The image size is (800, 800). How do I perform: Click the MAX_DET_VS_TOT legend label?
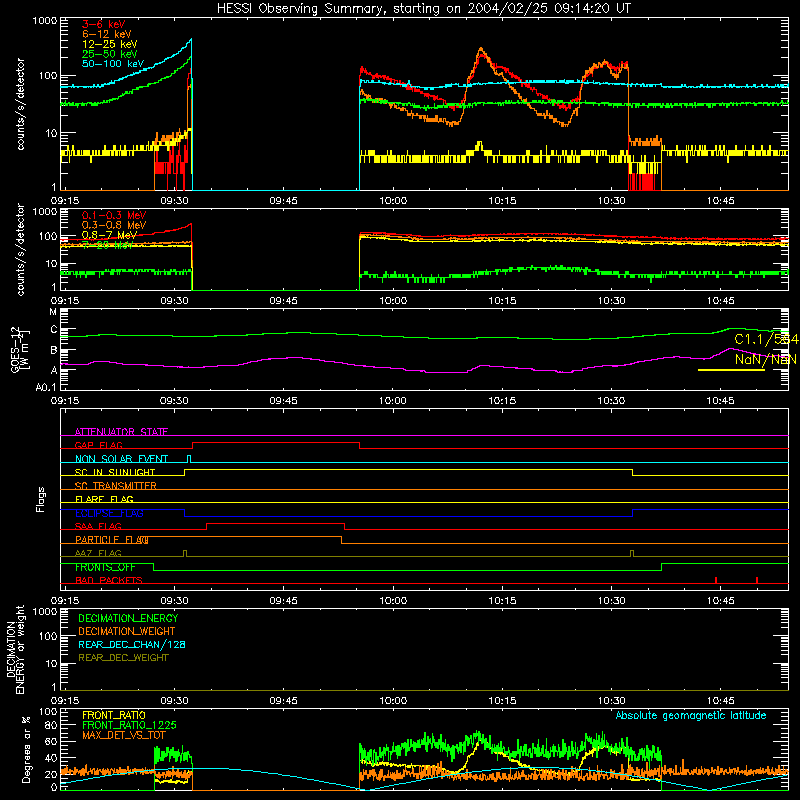point(123,735)
